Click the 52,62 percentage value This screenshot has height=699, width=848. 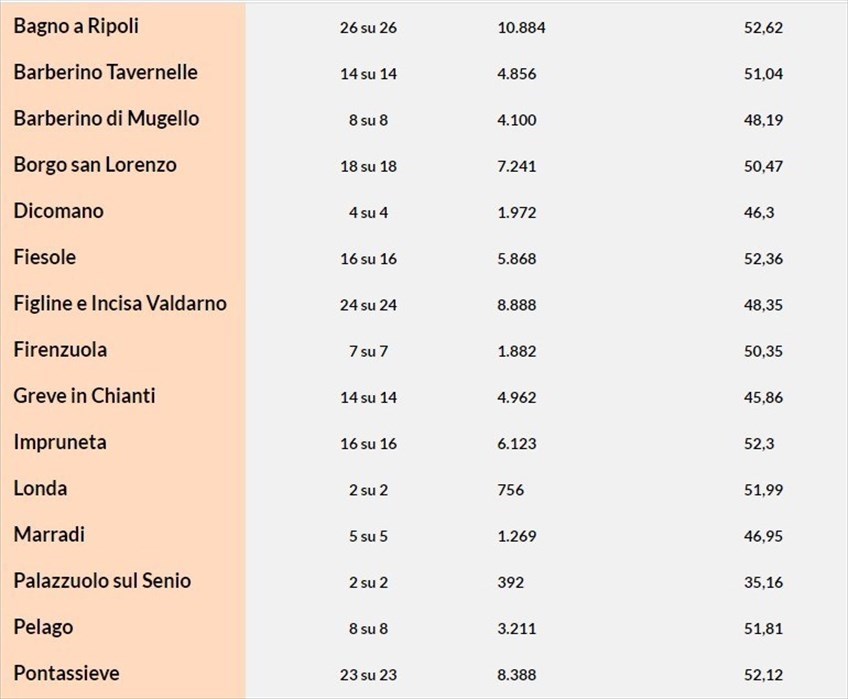tap(767, 28)
